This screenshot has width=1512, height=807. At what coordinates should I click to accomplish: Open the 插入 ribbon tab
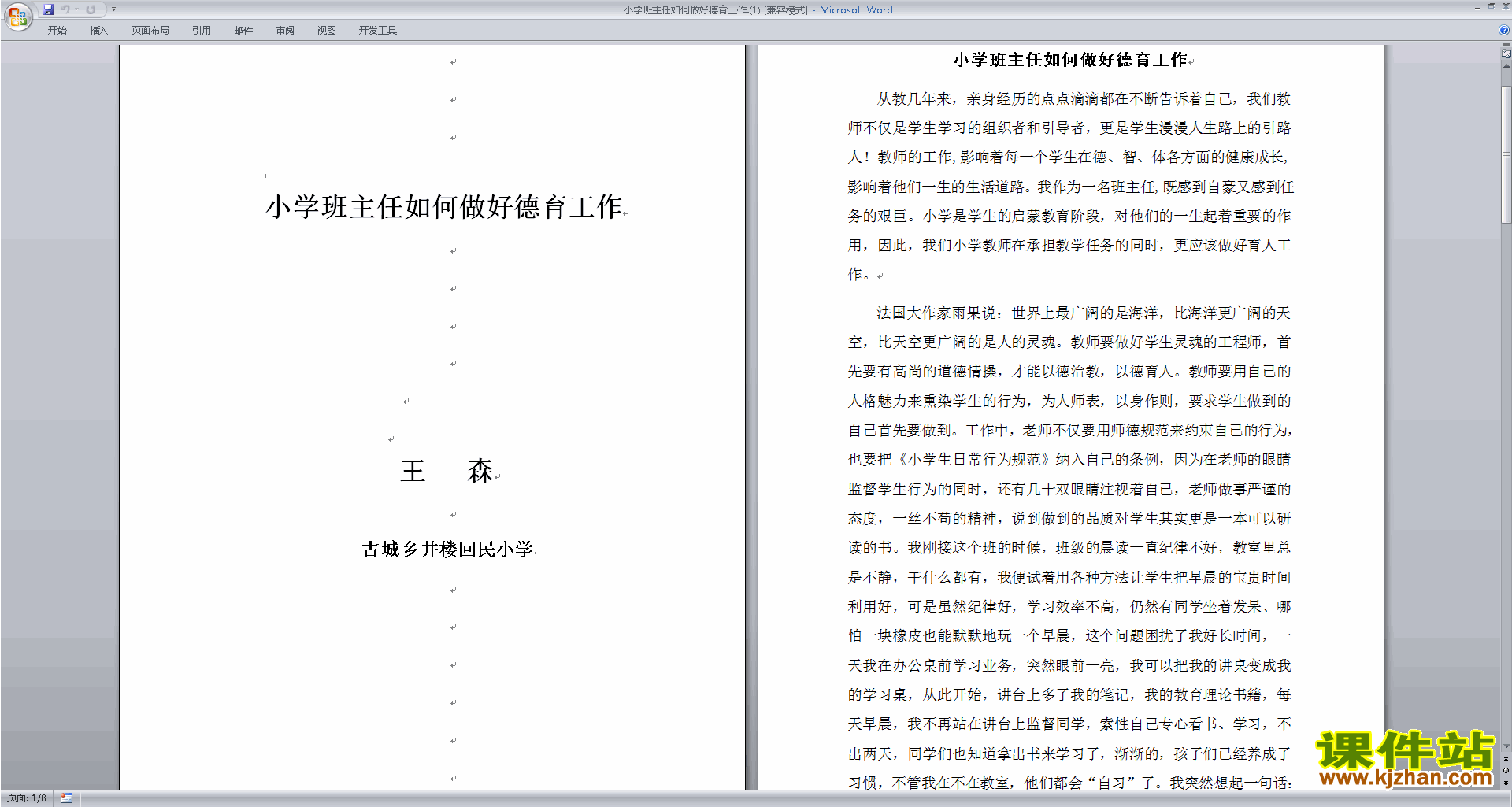tap(98, 31)
